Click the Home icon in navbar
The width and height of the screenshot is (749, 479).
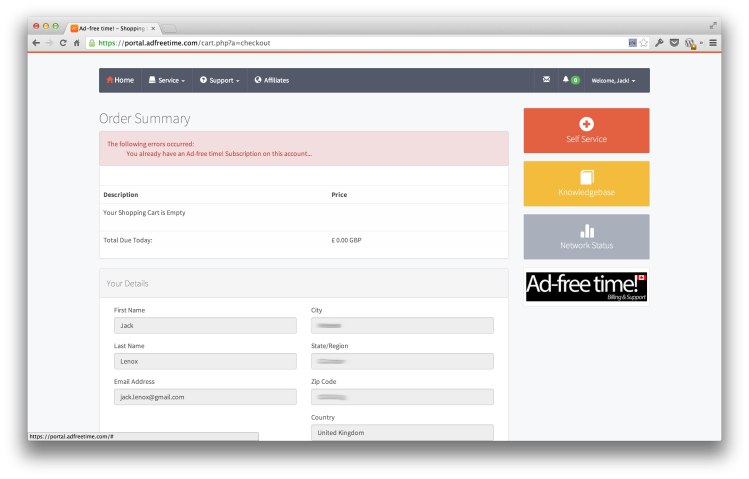[x=110, y=80]
